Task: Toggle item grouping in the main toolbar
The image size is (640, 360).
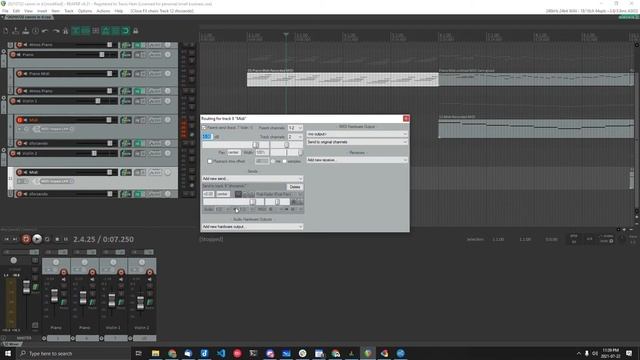Action: click(86, 31)
